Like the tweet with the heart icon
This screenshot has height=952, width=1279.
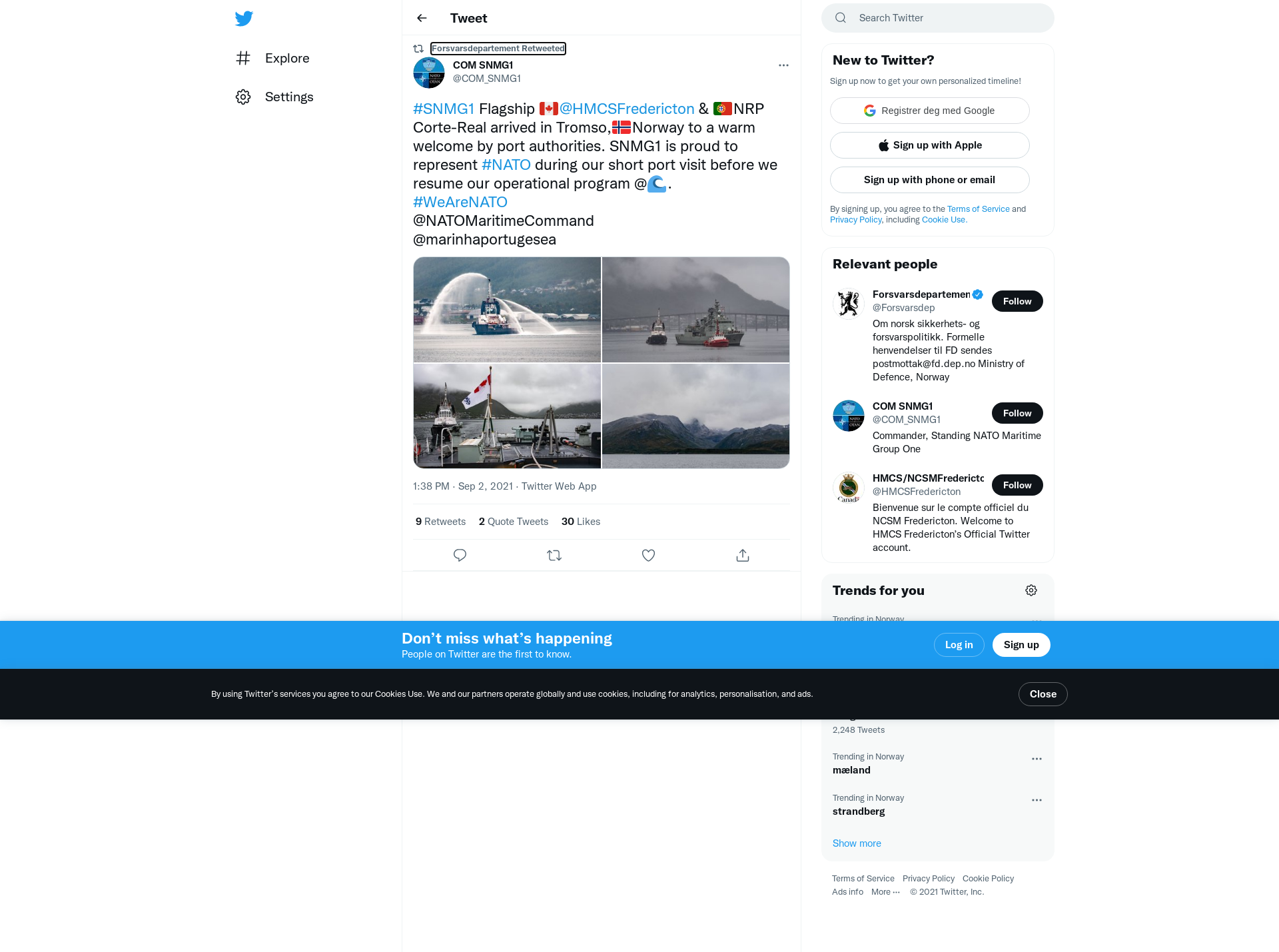(x=648, y=555)
